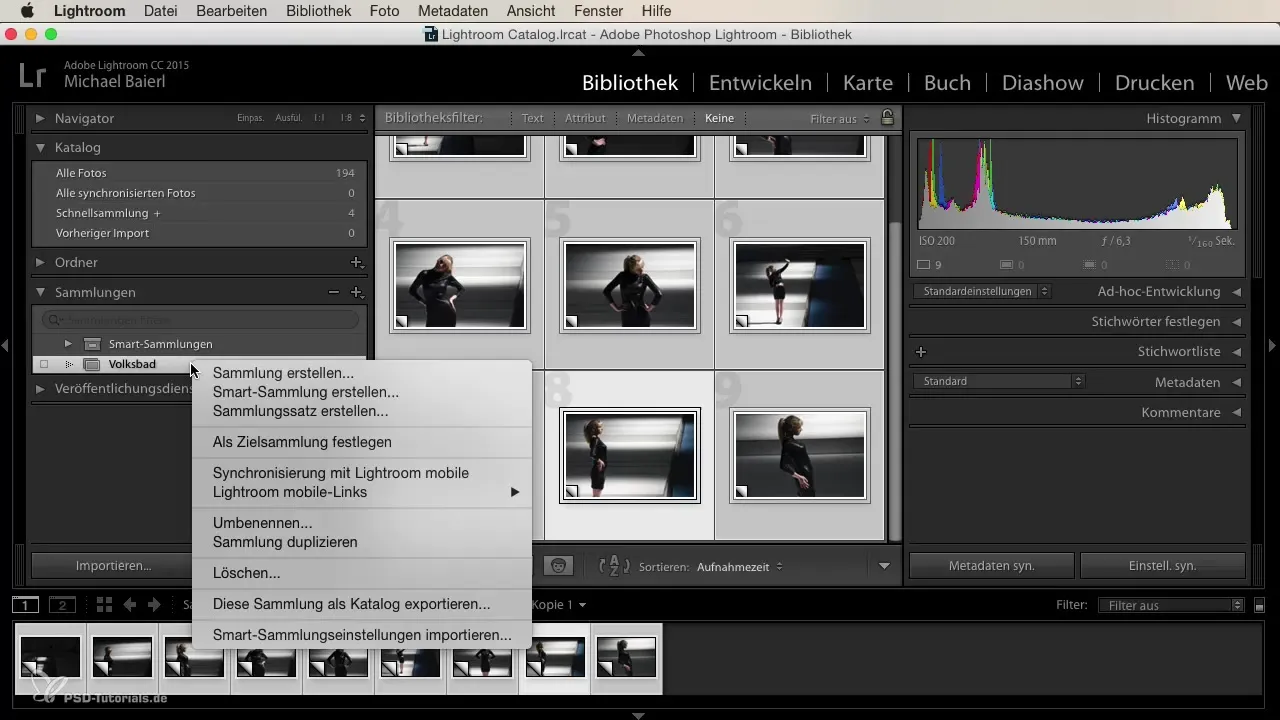This screenshot has width=1280, height=720.
Task: Expand the Smart-Sammlungen set
Action: click(x=69, y=344)
